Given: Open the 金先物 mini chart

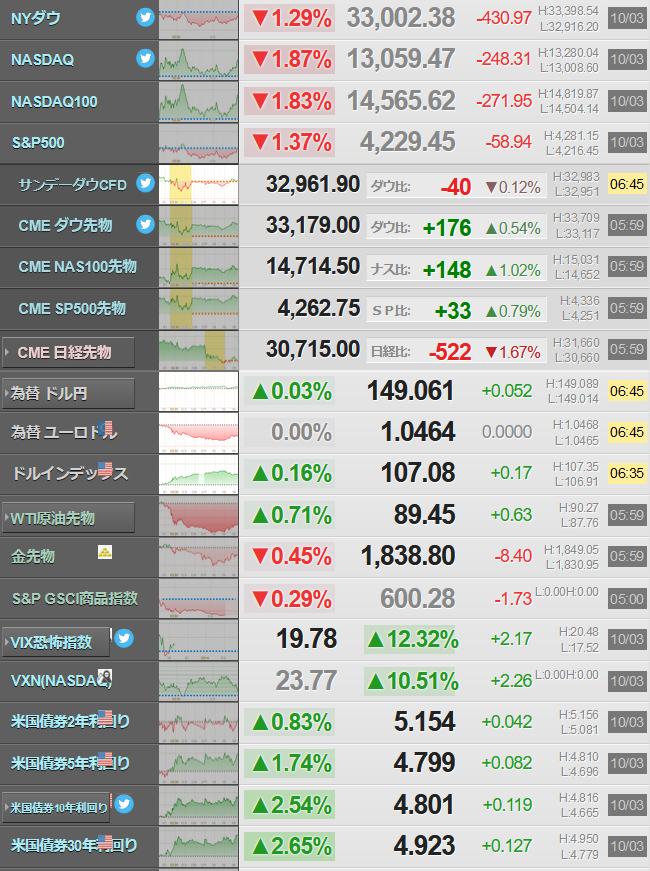Looking at the screenshot, I should [198, 557].
